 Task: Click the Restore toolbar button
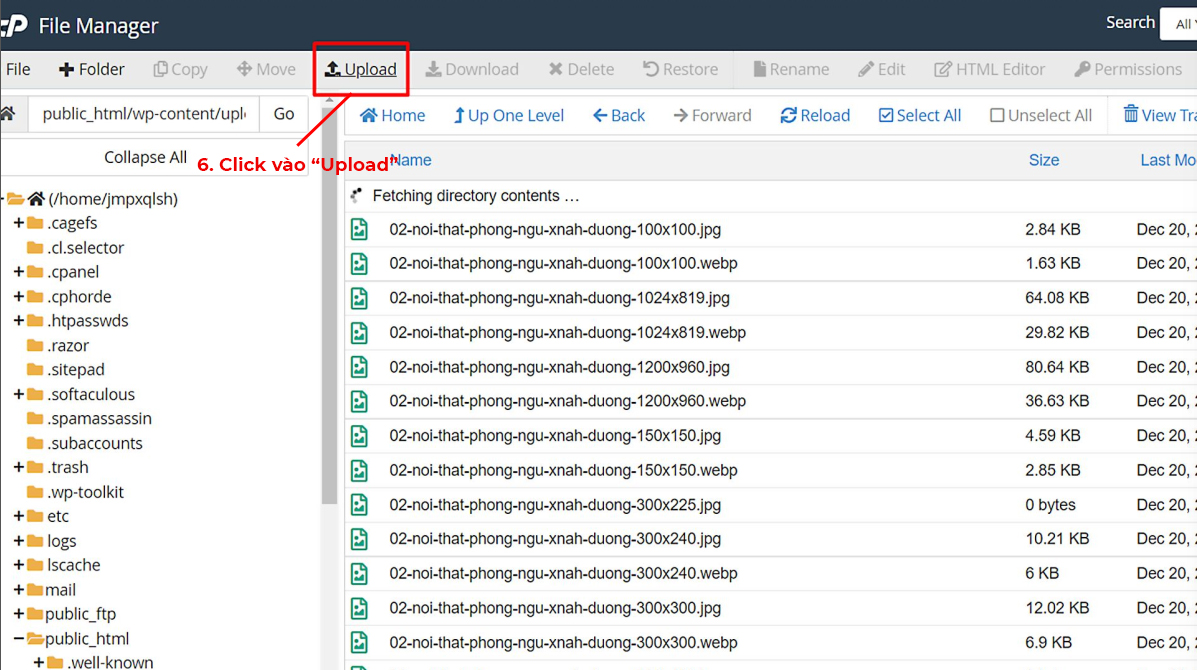click(x=680, y=69)
